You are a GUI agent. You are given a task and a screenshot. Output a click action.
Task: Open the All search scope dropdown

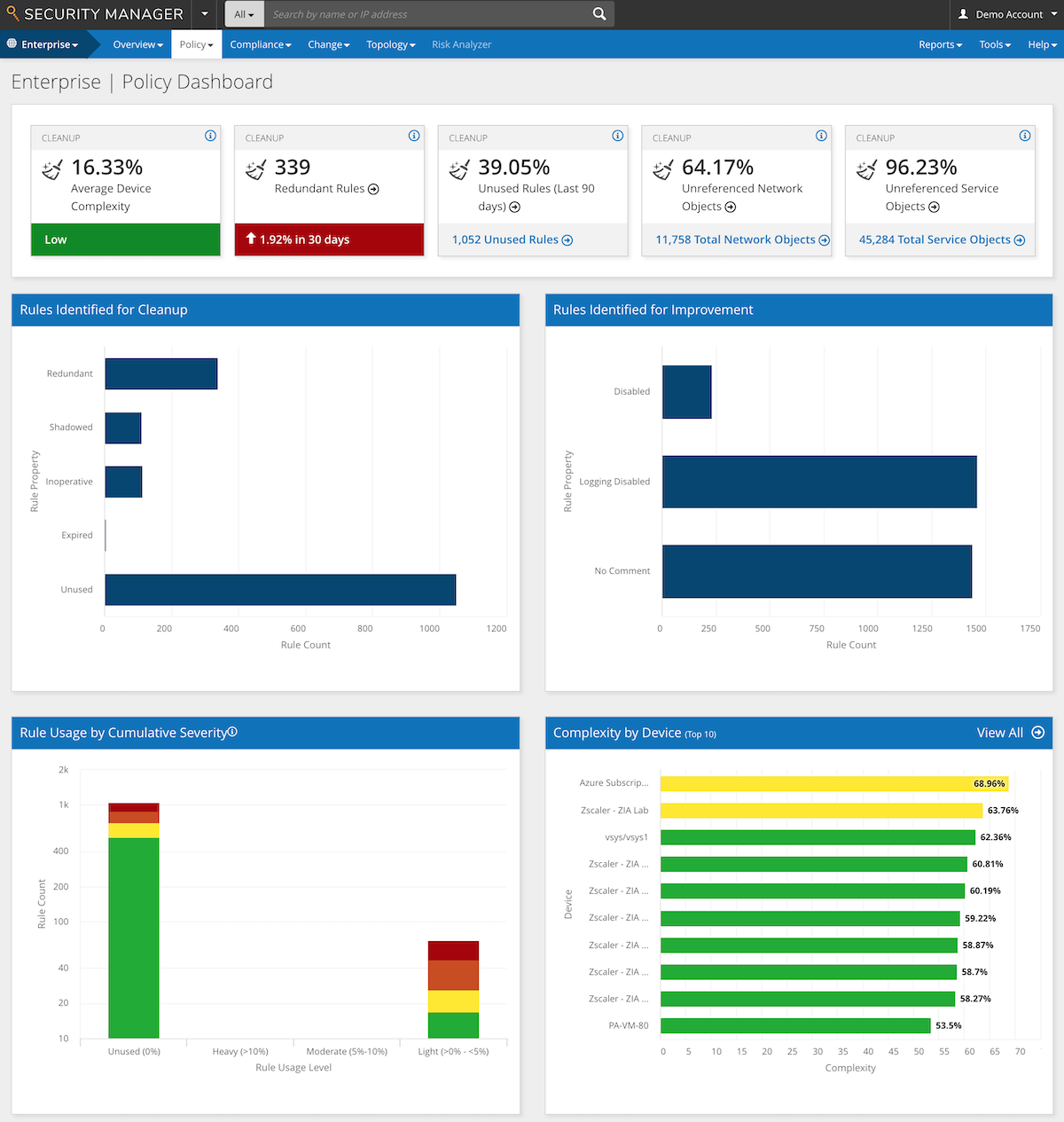click(x=244, y=14)
